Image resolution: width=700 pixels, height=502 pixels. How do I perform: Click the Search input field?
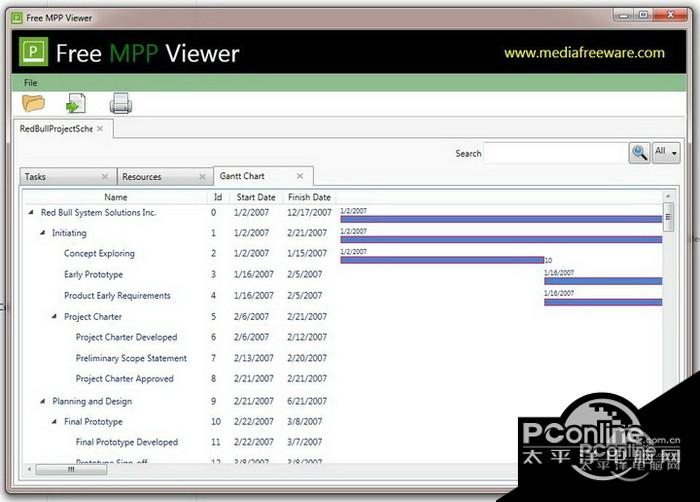click(x=555, y=153)
